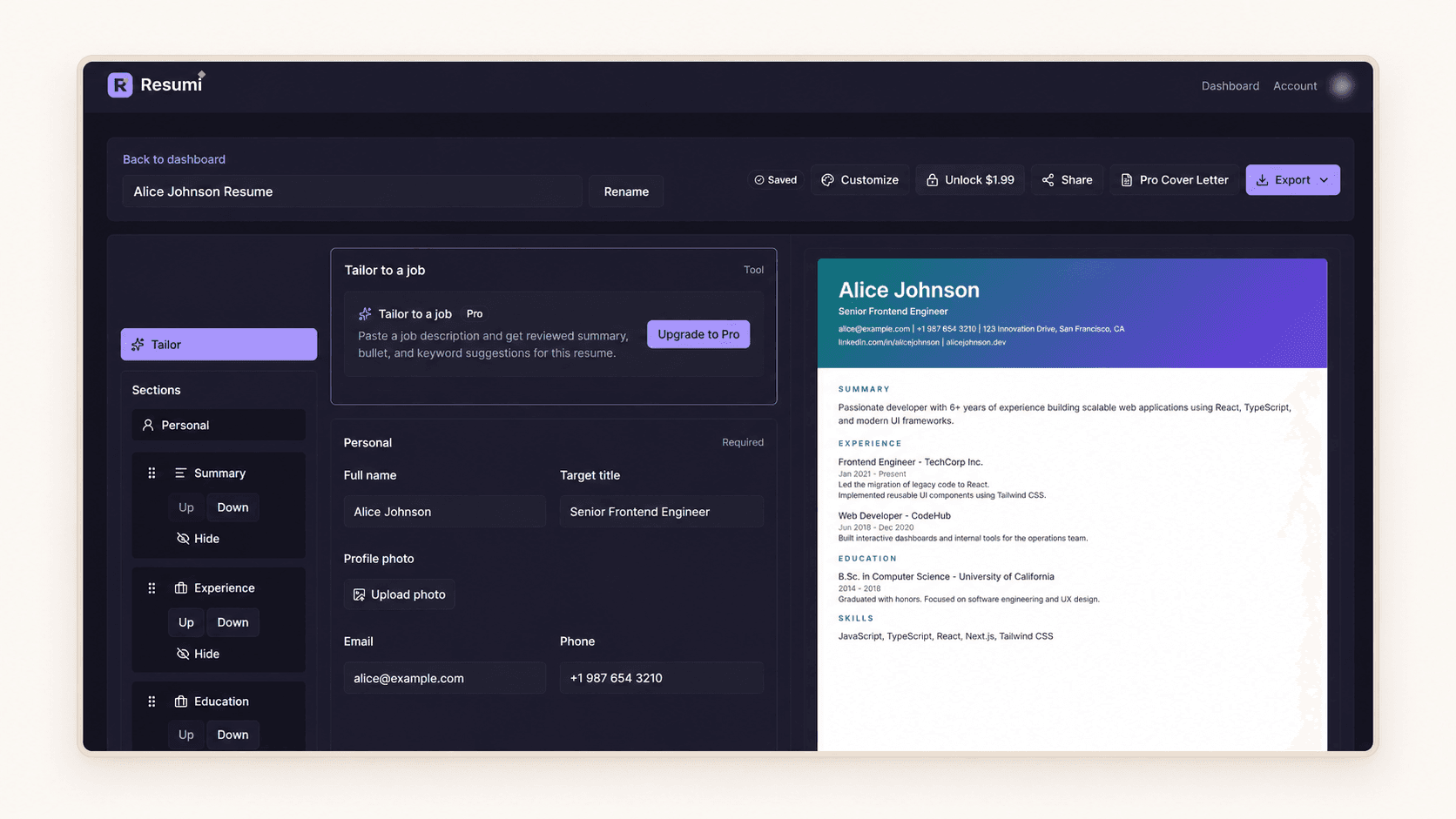Click the Export download icon
1456x819 pixels.
[x=1262, y=180]
